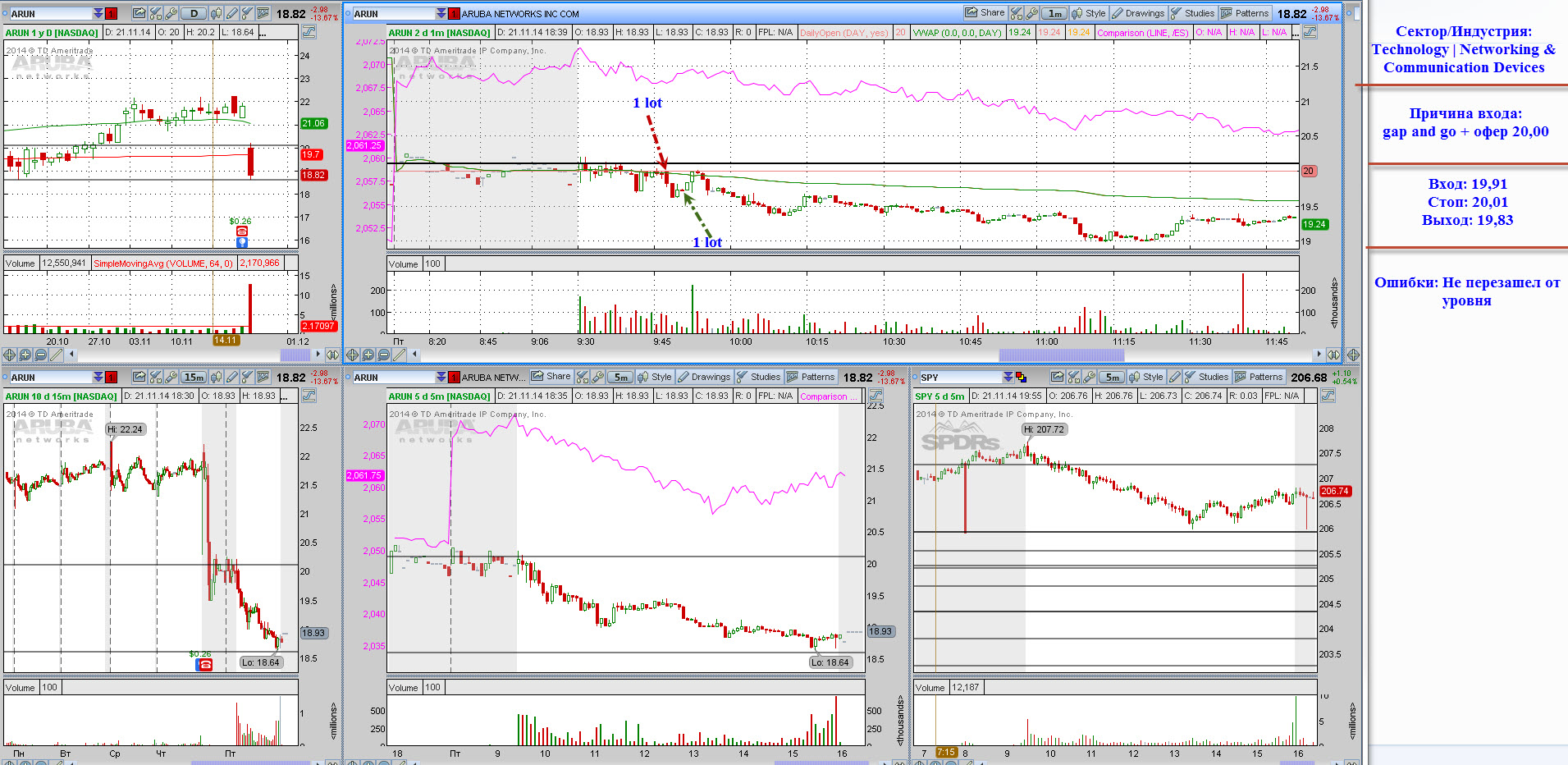Click the Share icon in the ARUN daily chart toolbar
This screenshot has height=765, width=1568.
(139, 13)
